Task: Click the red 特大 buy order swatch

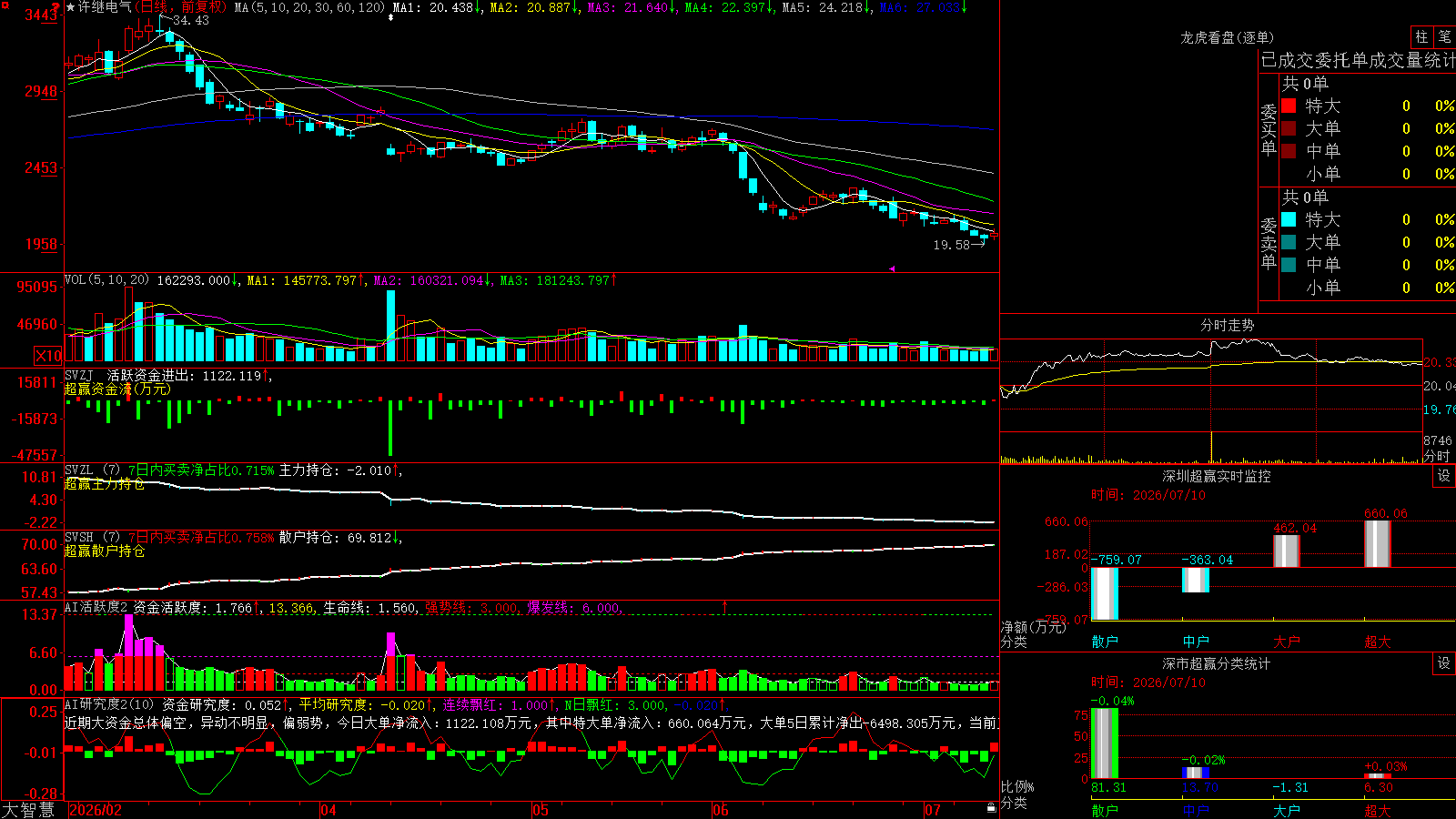Action: click(1289, 106)
